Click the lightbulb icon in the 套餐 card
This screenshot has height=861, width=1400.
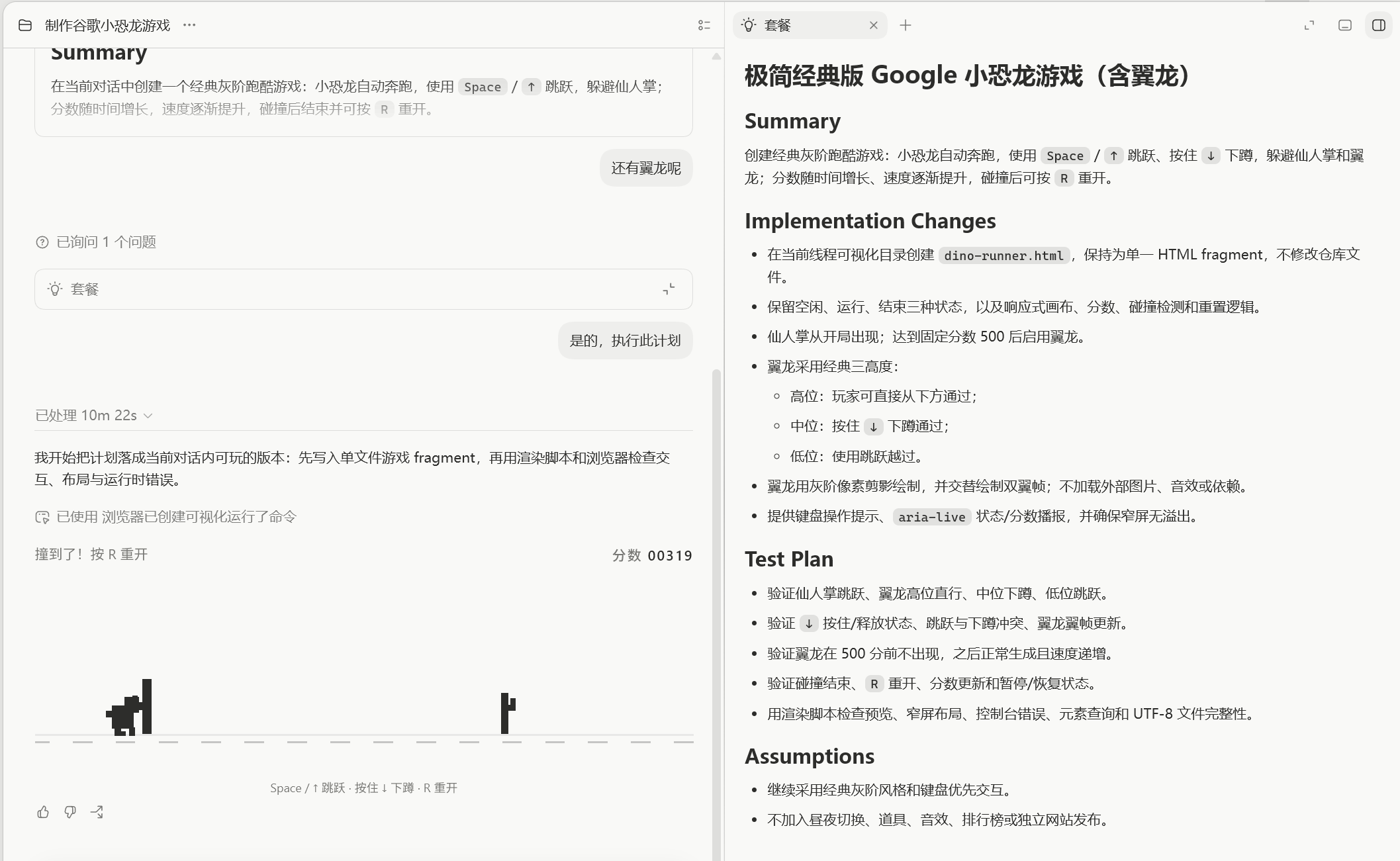point(55,289)
